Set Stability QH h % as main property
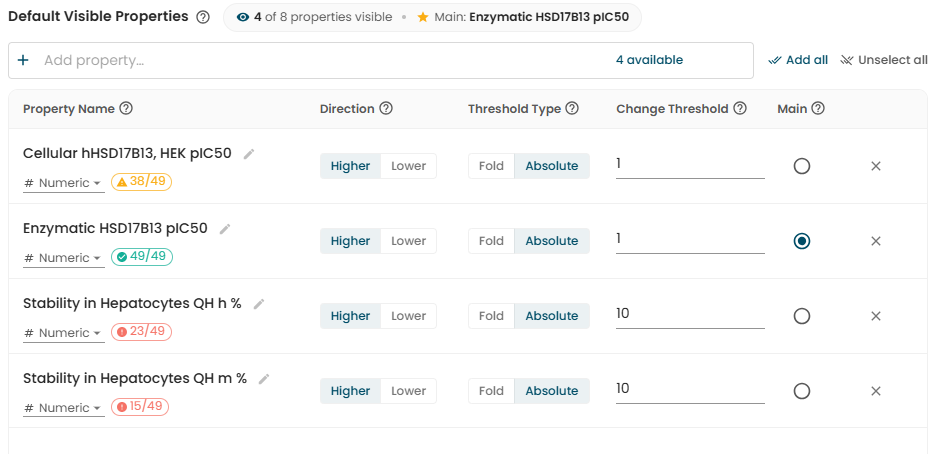The image size is (941, 454). (802, 316)
